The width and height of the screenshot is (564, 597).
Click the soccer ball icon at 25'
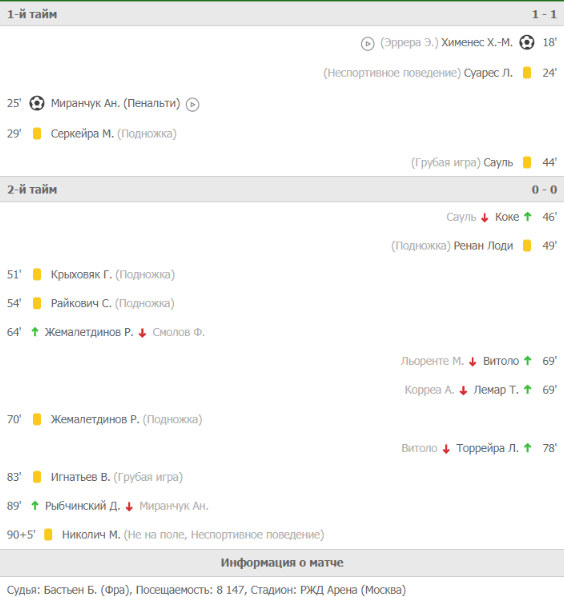click(x=37, y=103)
